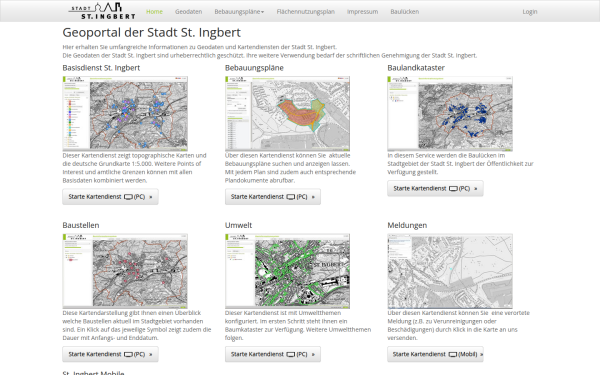Open the Geodaten menu item
Image resolution: width=600 pixels, height=375 pixels.
pyautogui.click(x=188, y=11)
